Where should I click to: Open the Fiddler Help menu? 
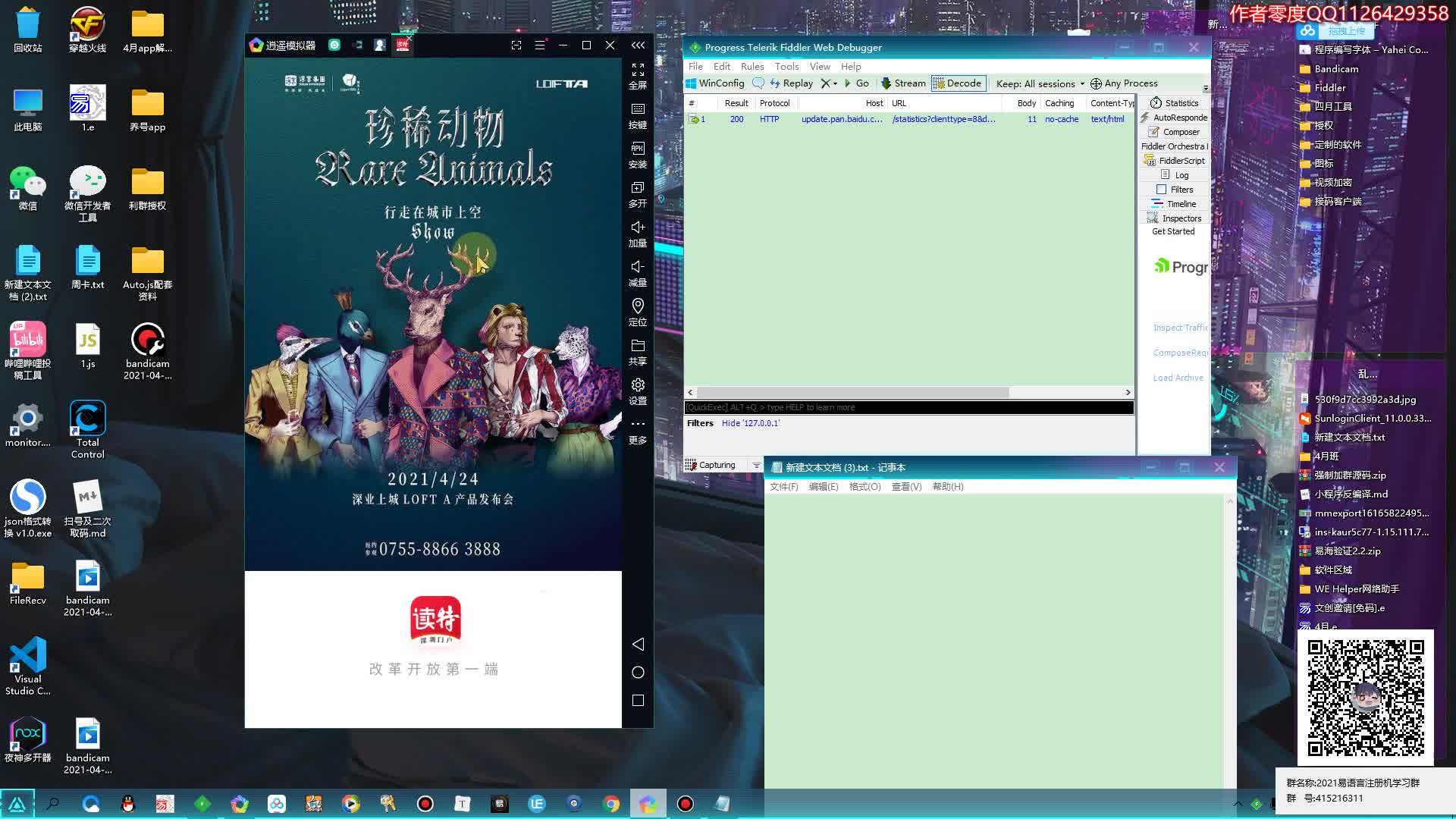click(x=851, y=67)
